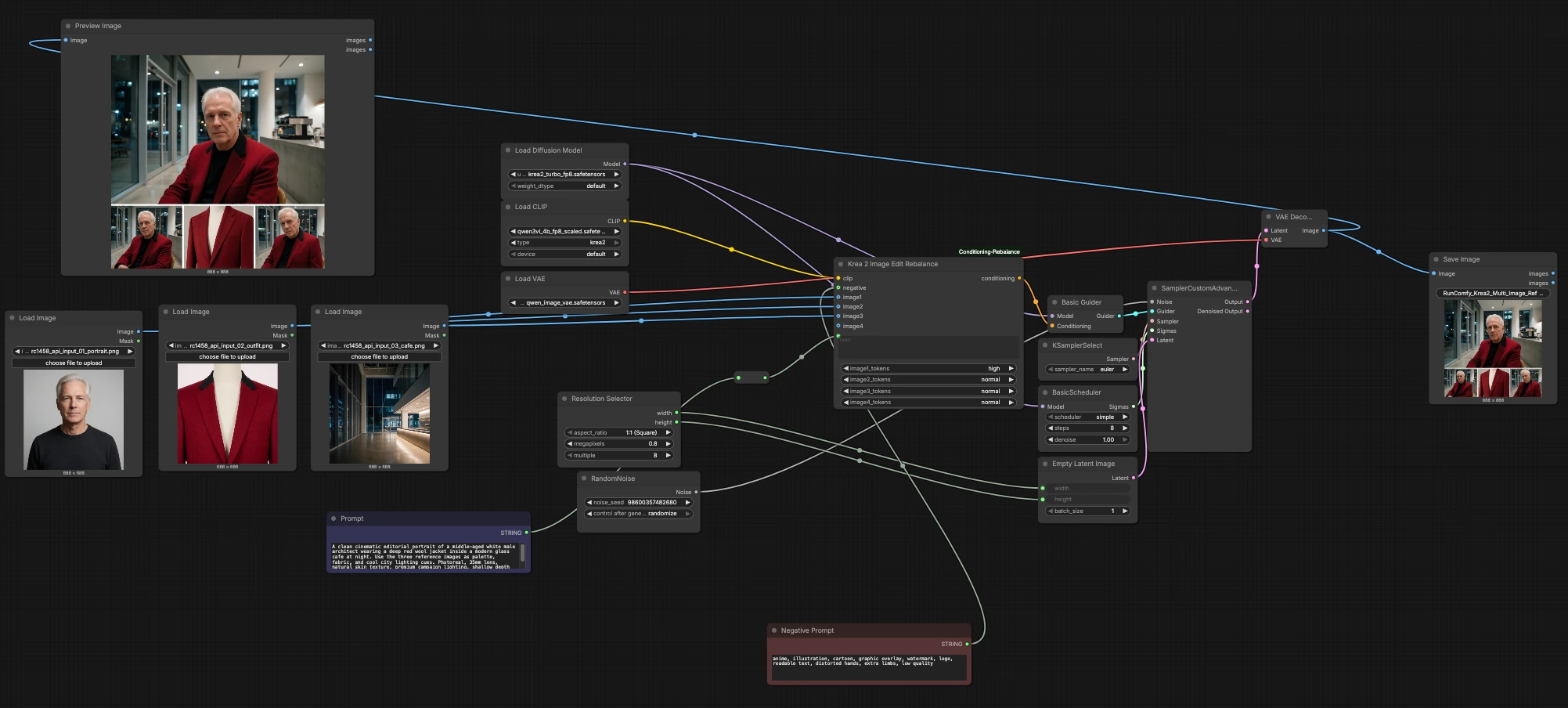Click next arrow on the outfit.png file selector

(x=283, y=345)
